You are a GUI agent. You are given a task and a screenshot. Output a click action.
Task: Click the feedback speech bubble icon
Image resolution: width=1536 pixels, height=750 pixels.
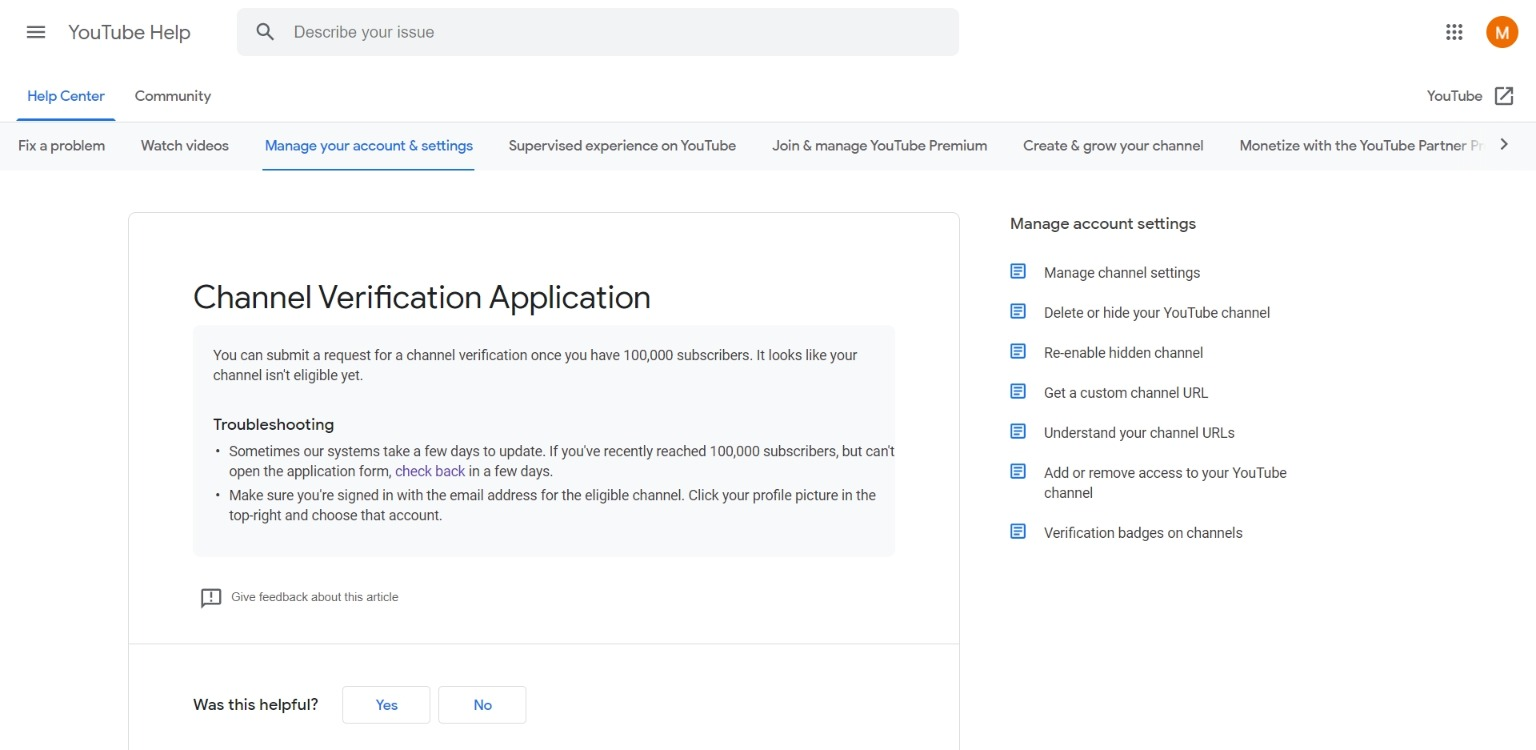click(210, 598)
